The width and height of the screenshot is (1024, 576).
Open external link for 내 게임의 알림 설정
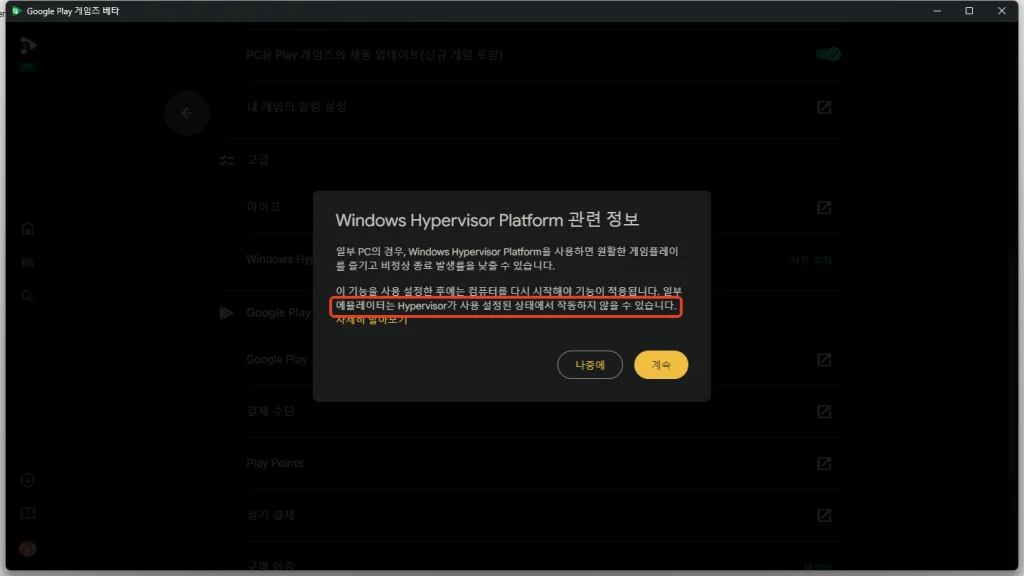coord(824,107)
